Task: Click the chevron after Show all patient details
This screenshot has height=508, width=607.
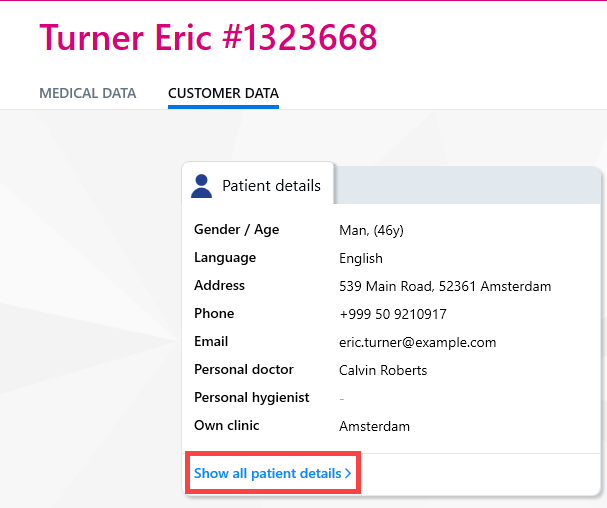Action: point(348,473)
